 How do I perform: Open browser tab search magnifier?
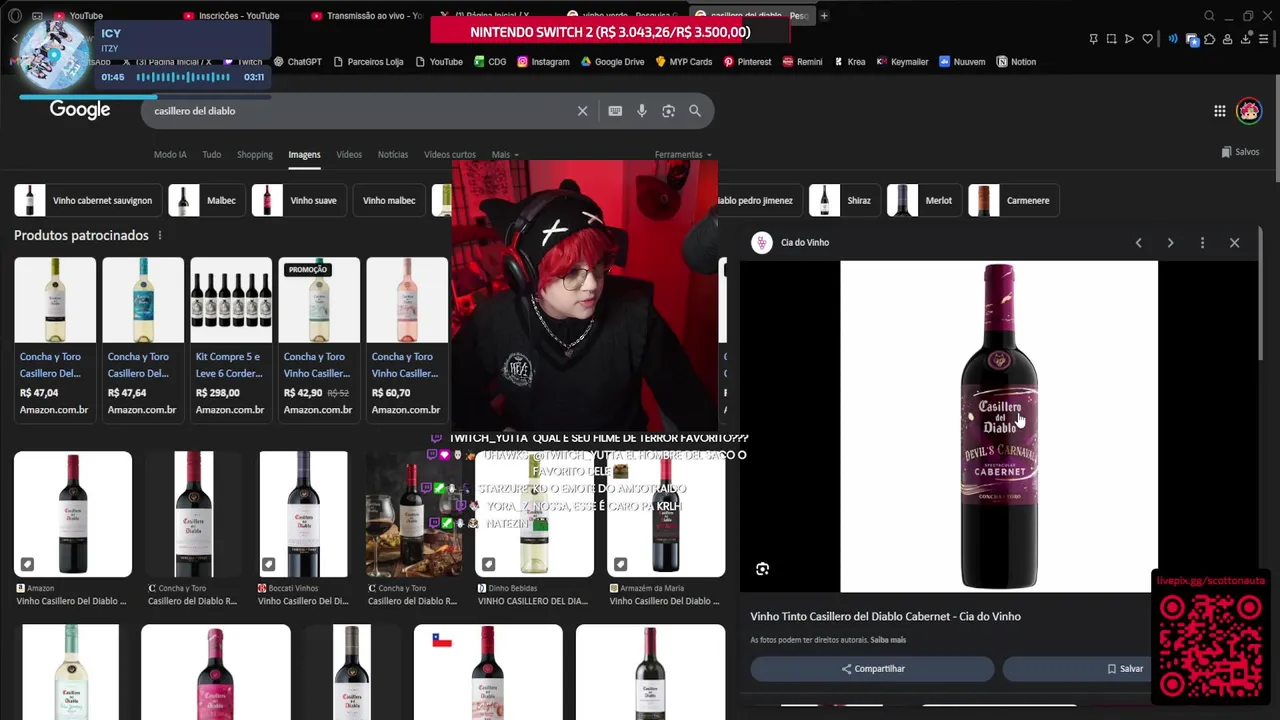tap(1209, 16)
